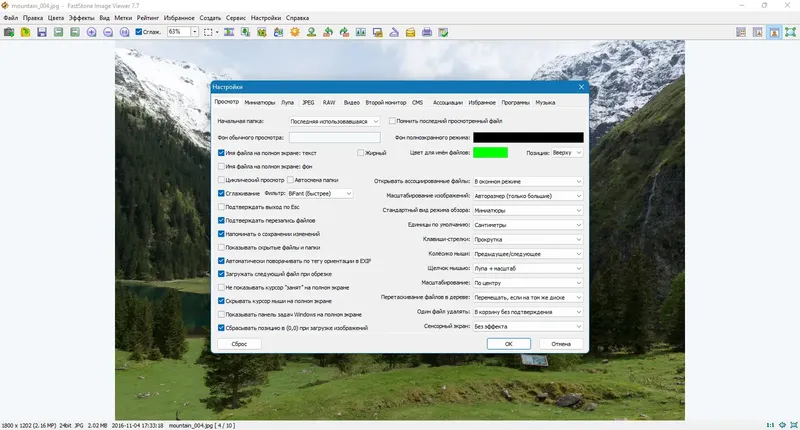Click the compare images side-by-side icon
This screenshot has height=430, width=800.
[361, 32]
